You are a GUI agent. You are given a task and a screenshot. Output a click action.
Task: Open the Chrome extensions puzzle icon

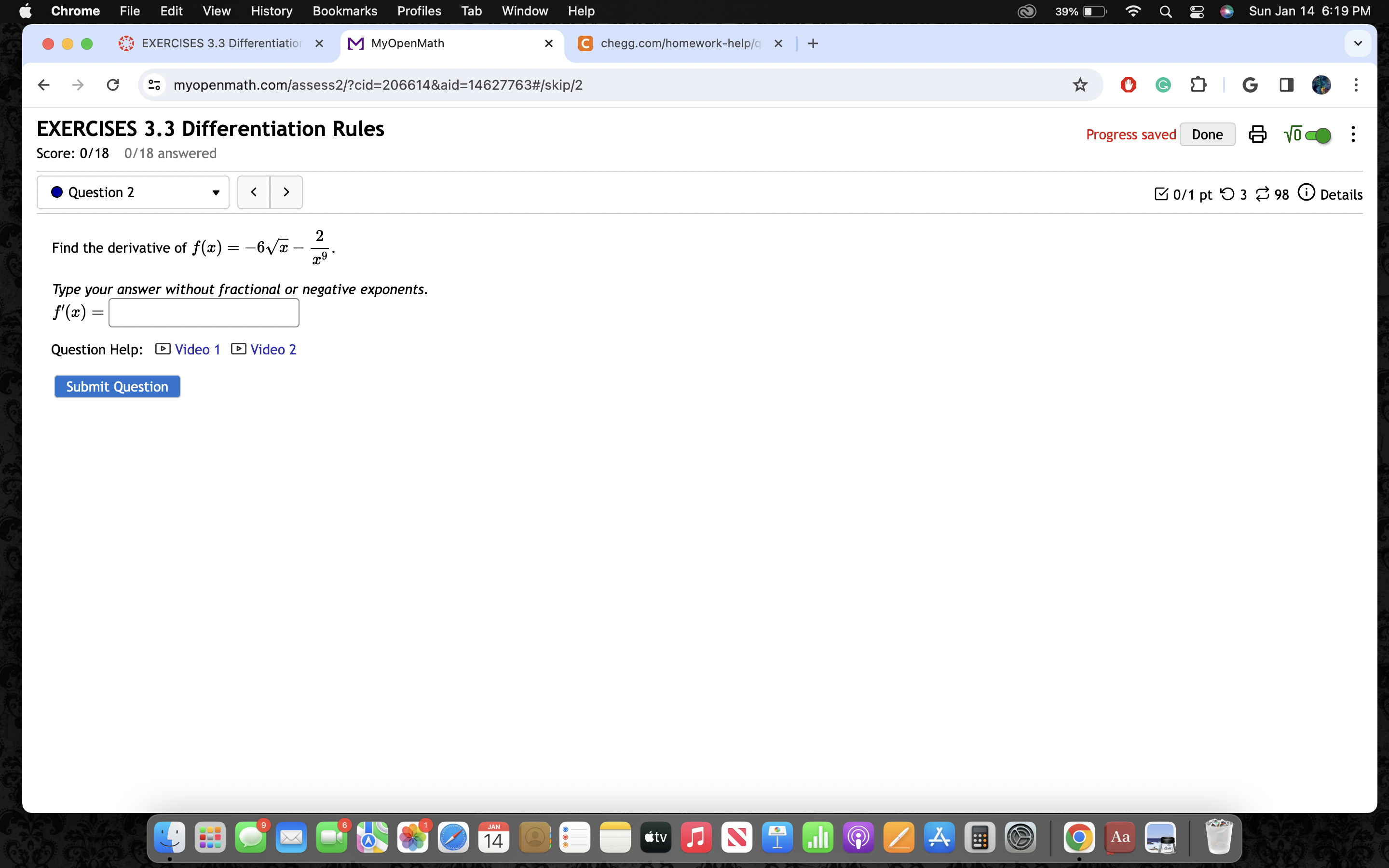(1198, 85)
